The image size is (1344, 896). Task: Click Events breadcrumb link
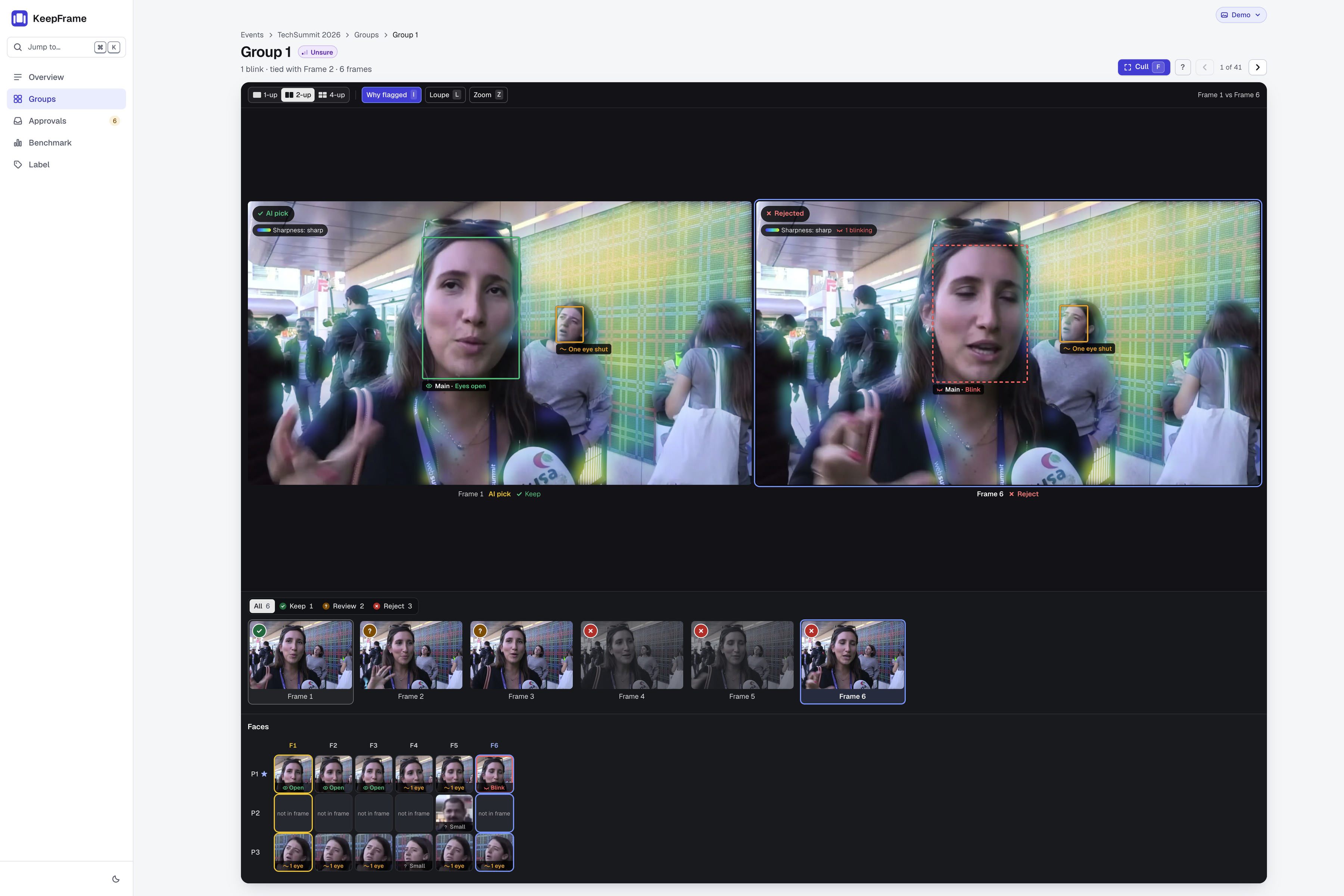click(x=252, y=35)
